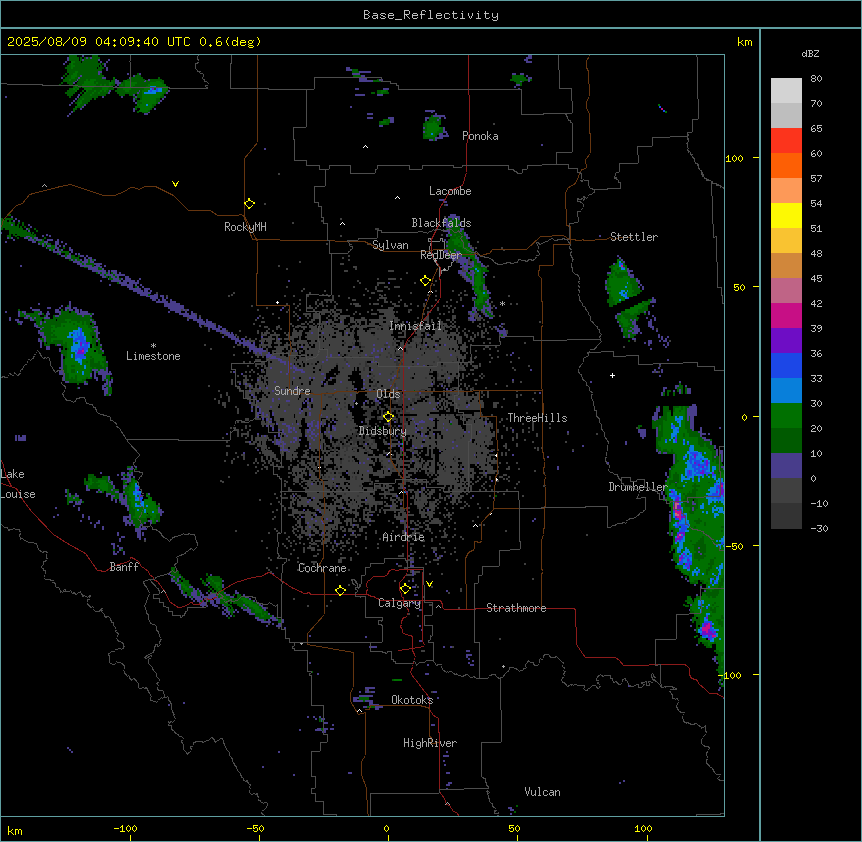Click the Calgary city label

click(x=400, y=603)
